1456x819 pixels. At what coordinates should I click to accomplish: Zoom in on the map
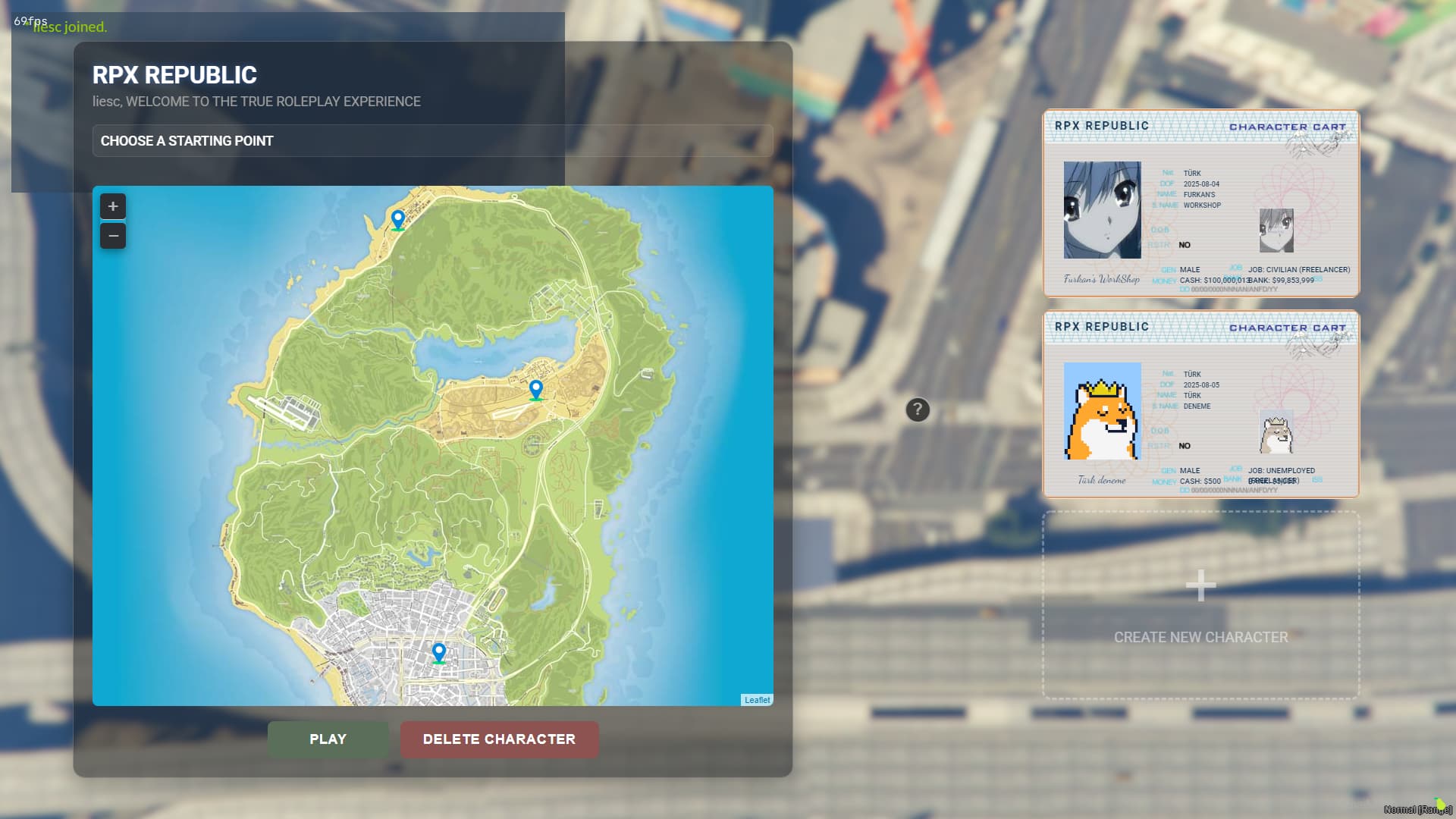click(113, 206)
